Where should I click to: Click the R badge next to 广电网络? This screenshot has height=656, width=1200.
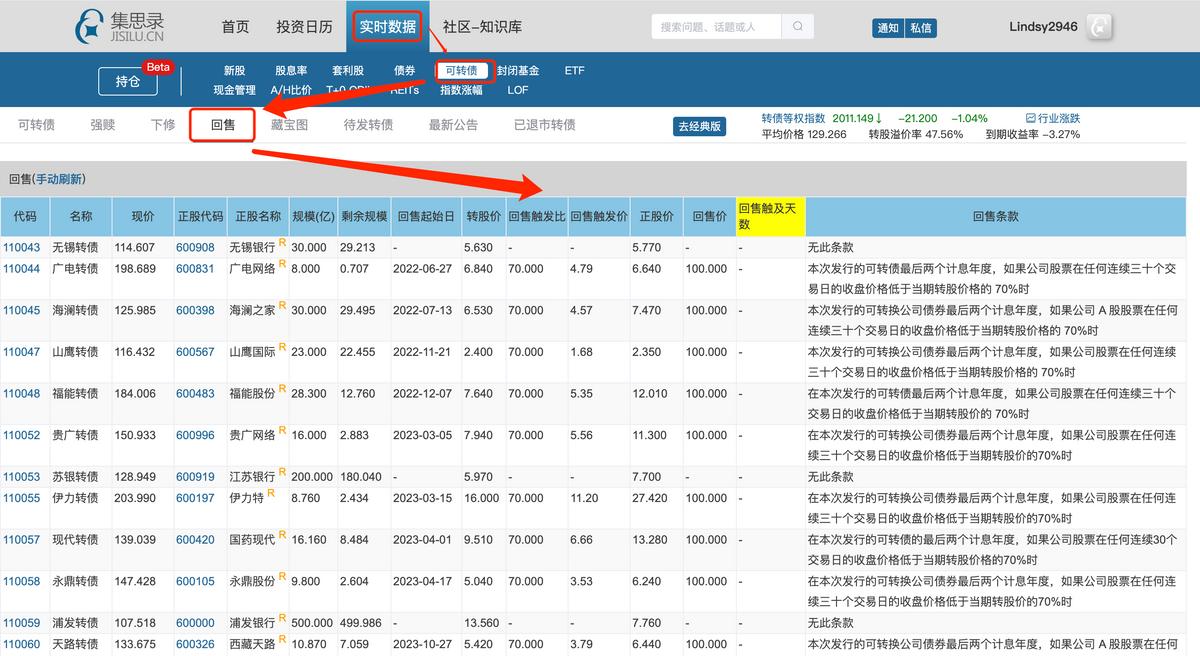[x=281, y=265]
